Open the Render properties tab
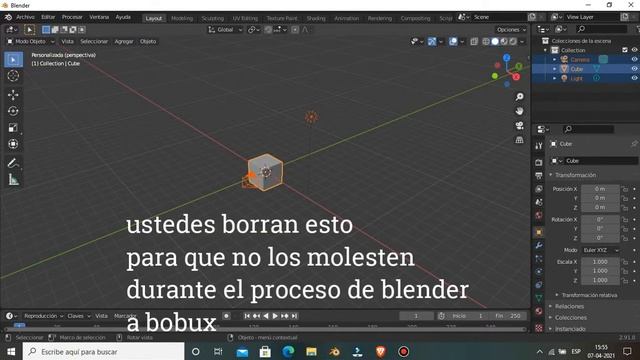 point(539,162)
